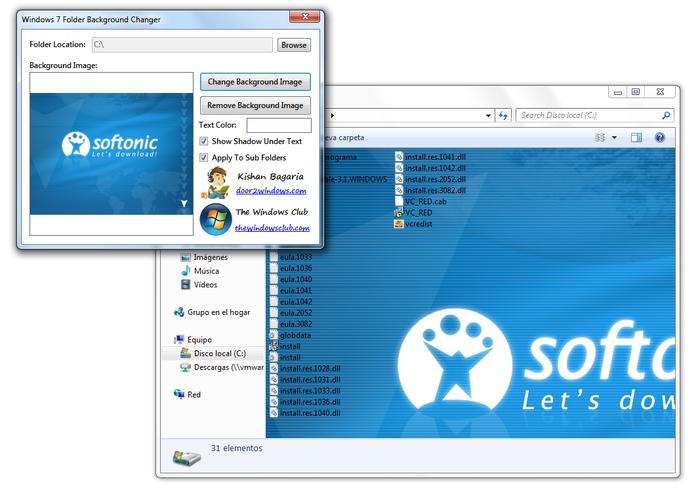Open Explorer help question mark icon
700x495 pixels.
tap(662, 137)
